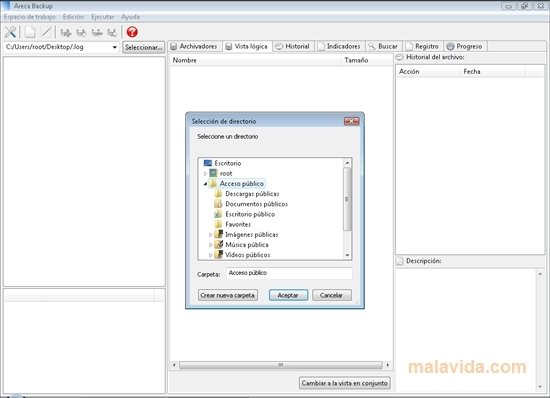550x398 pixels.
Task: Close the Selección de directorio dialog
Action: [x=351, y=121]
